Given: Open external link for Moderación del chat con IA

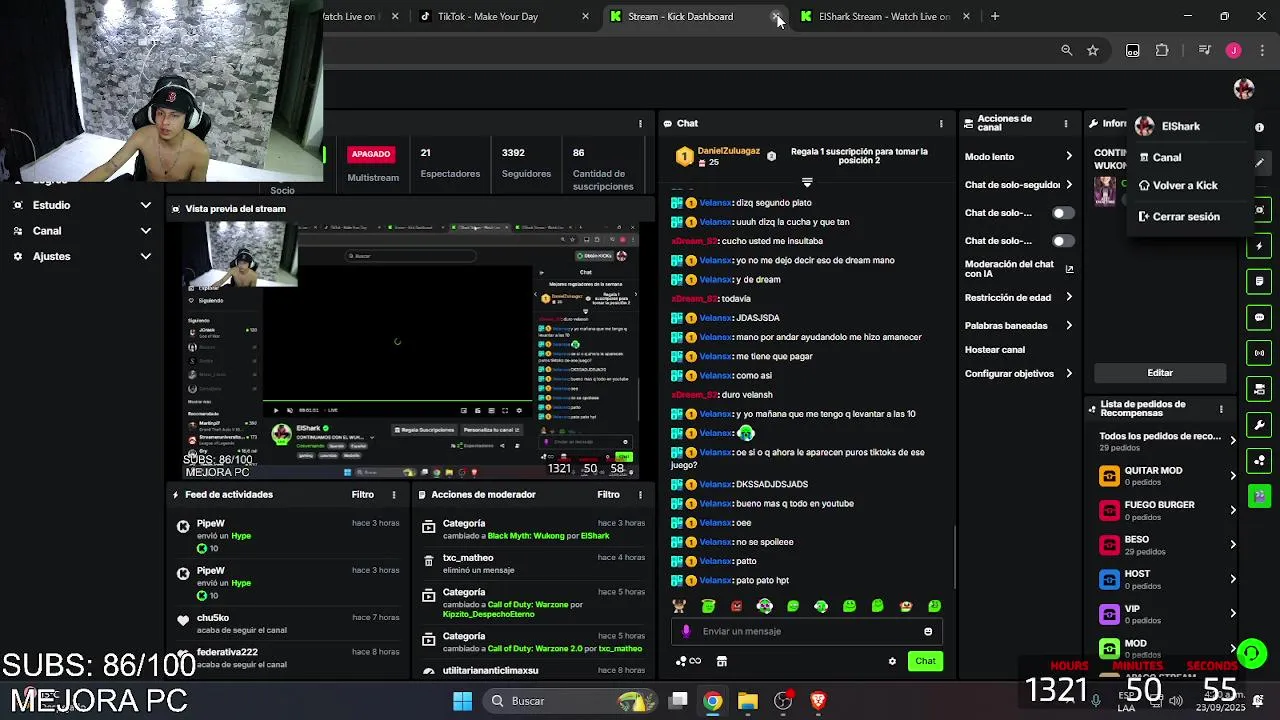Looking at the screenshot, I should (1069, 269).
